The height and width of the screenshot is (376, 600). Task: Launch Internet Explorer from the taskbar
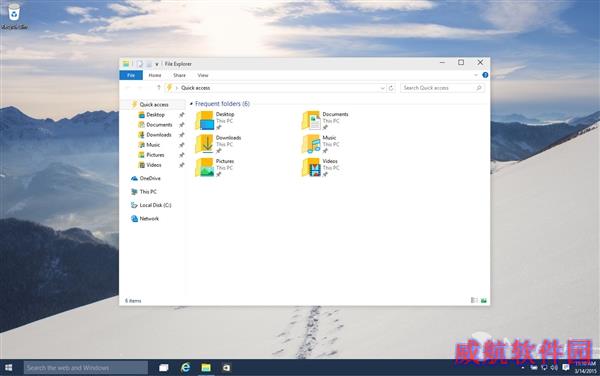coord(186,368)
